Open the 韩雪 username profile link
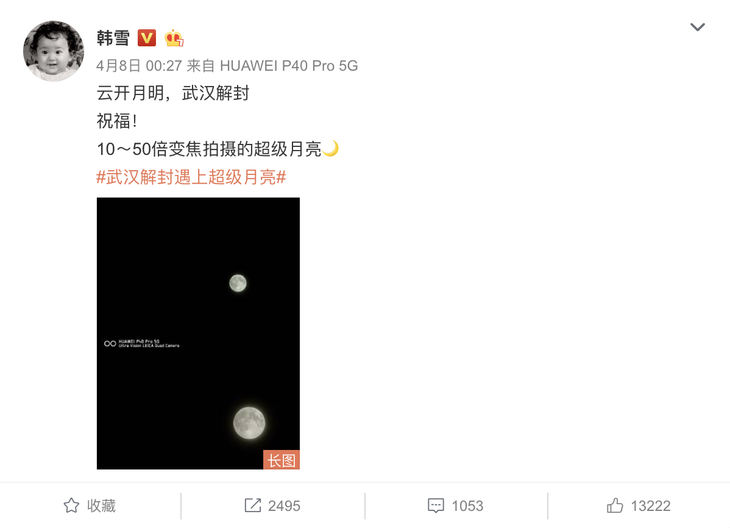 pyautogui.click(x=113, y=38)
